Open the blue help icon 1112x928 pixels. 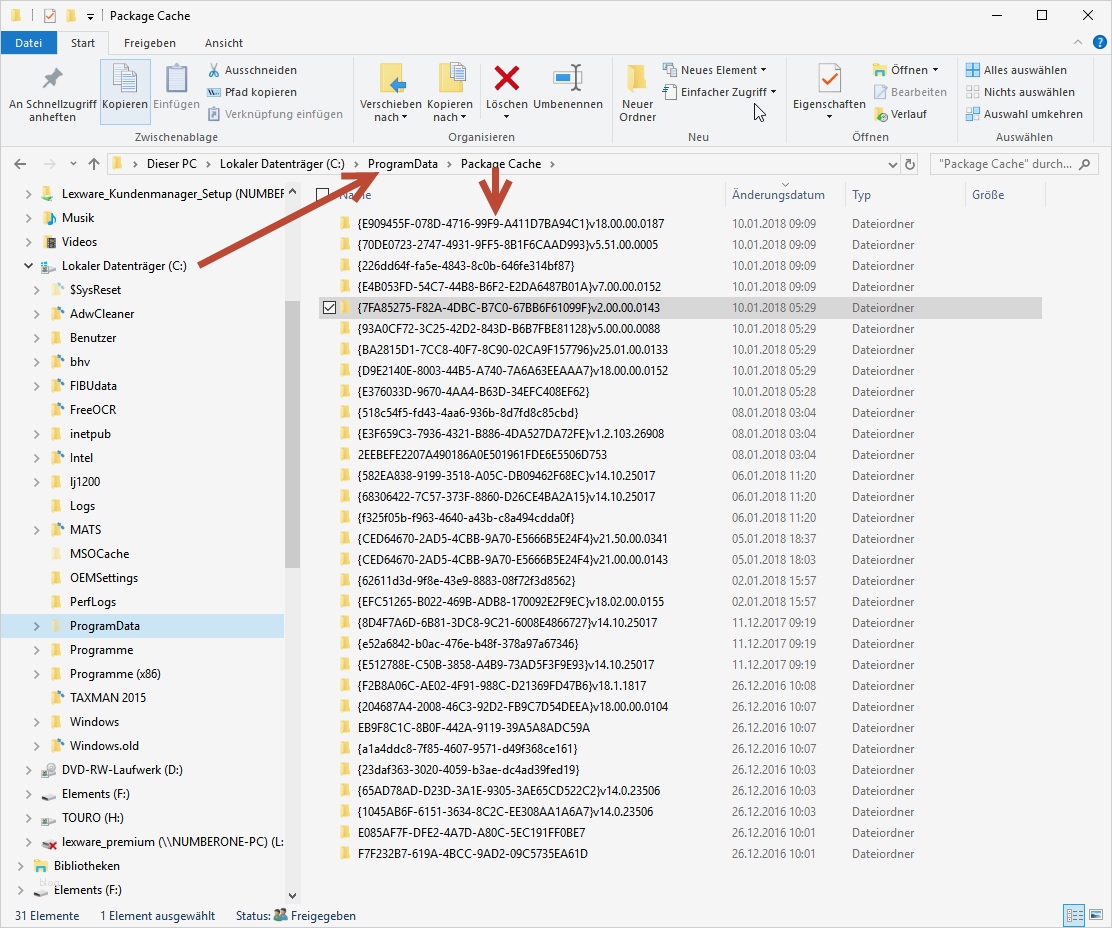1099,43
